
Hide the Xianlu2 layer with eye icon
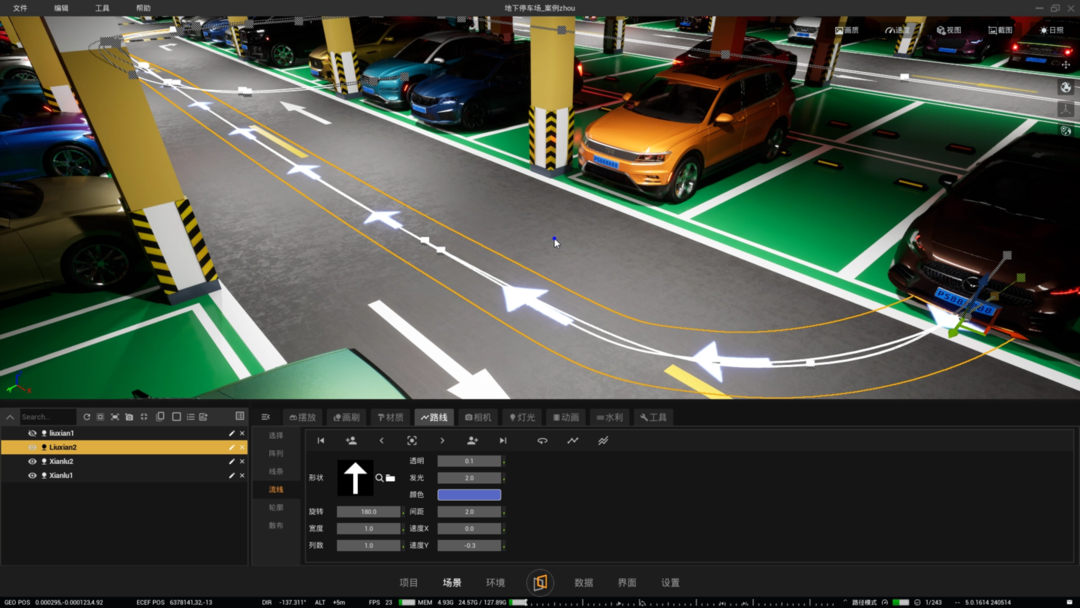click(x=32, y=462)
